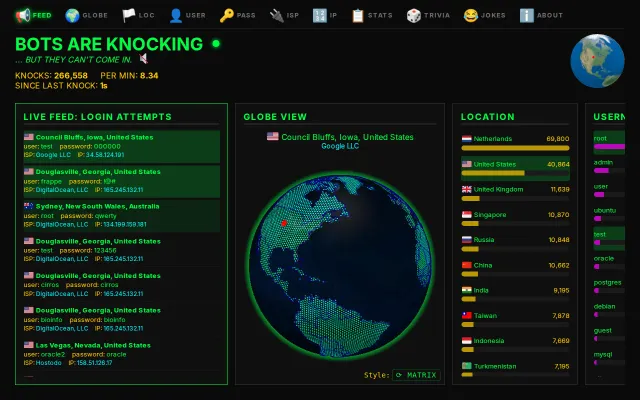Screen dimensions: 640x400
Task: Click the United States yellow count bar
Action: click(x=493, y=173)
